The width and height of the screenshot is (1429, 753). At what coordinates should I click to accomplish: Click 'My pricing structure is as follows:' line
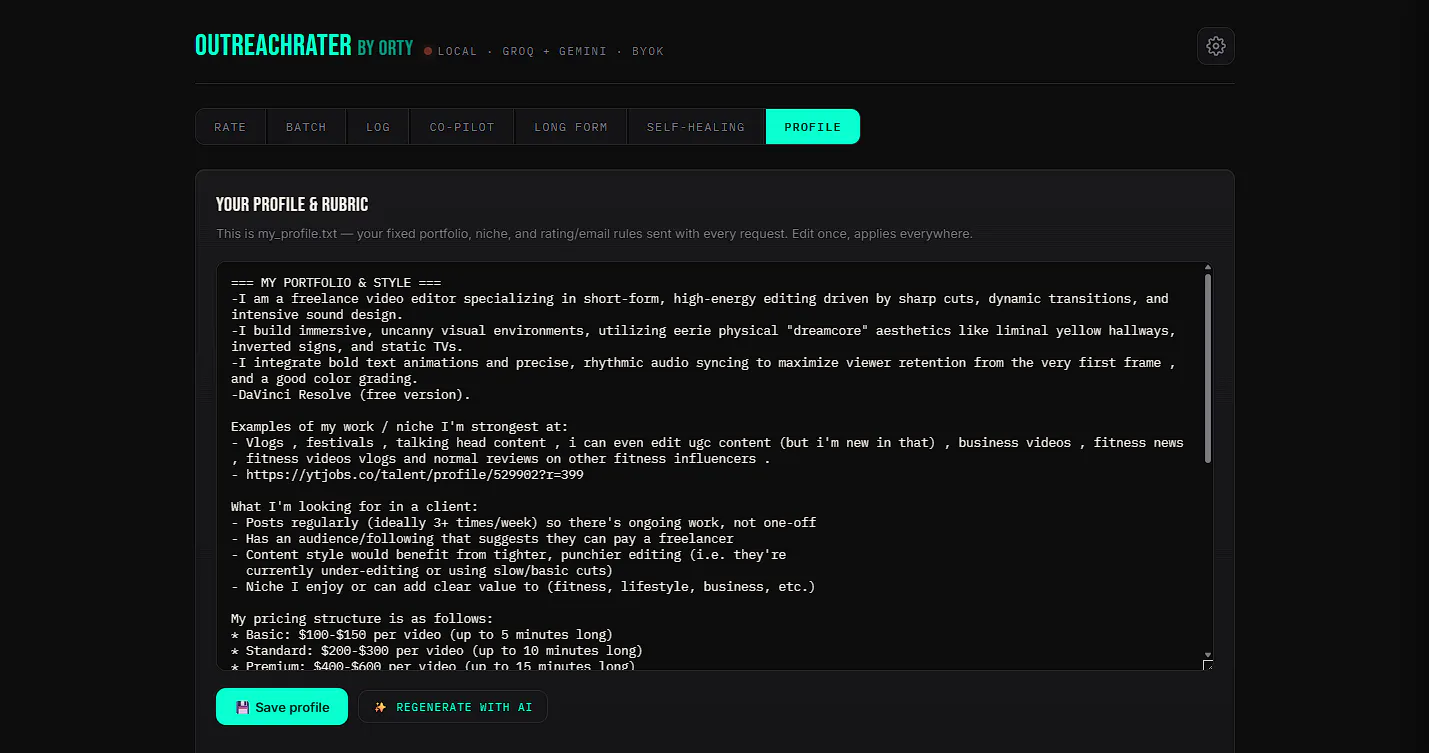(362, 619)
